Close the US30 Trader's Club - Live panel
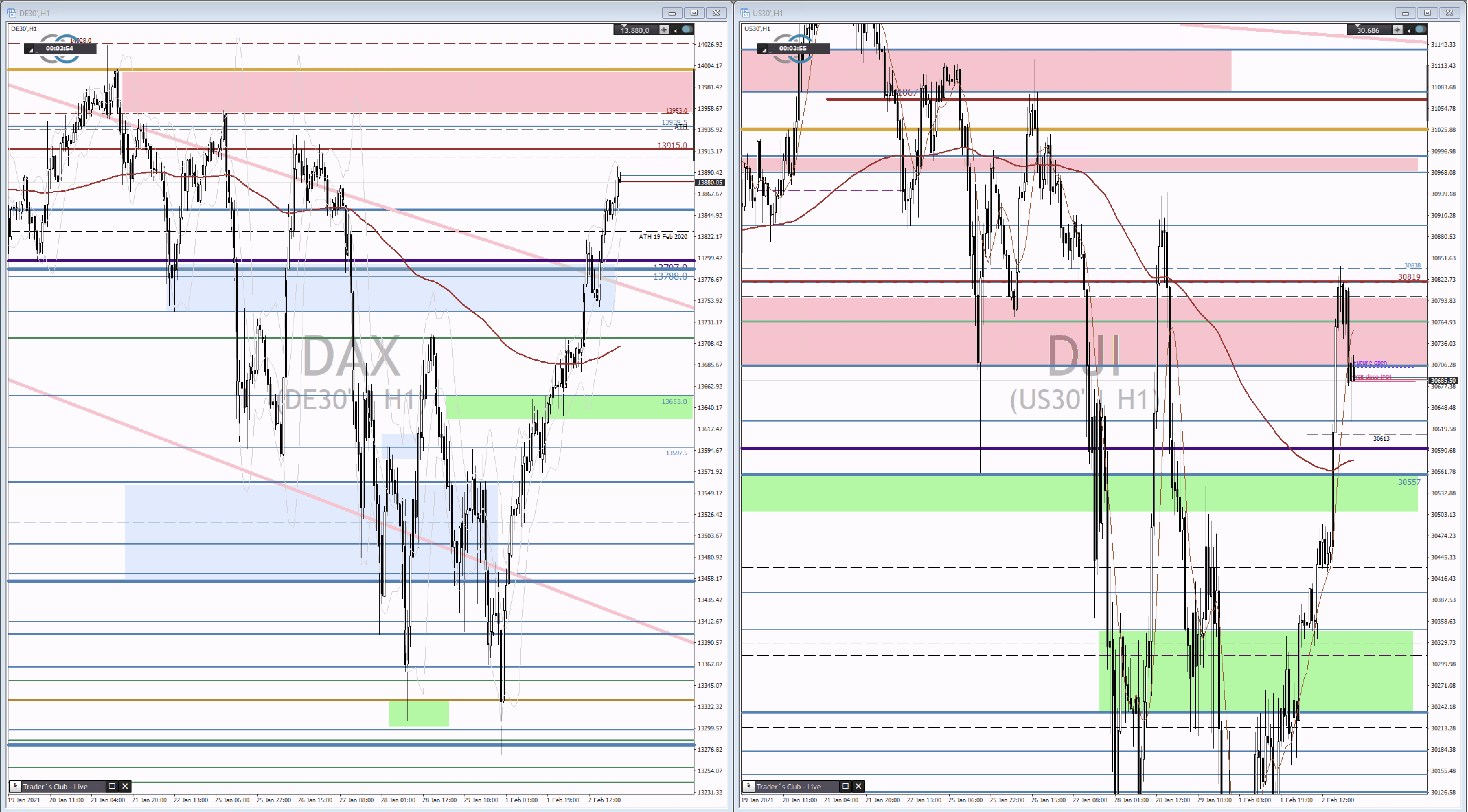The image size is (1468, 812). (x=859, y=786)
